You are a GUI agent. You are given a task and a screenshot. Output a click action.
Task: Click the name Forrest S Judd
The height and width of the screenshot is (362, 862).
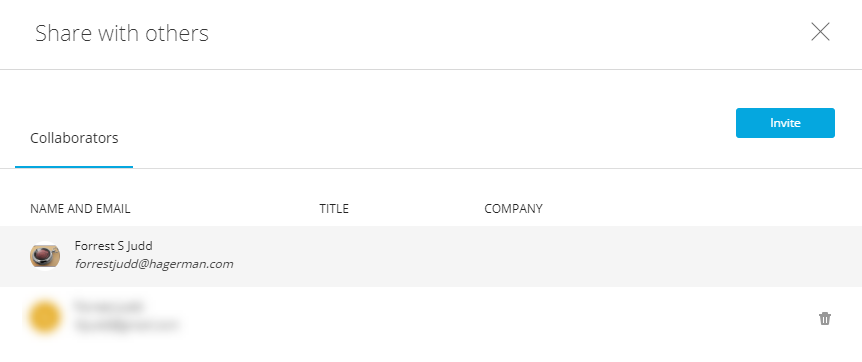point(114,245)
